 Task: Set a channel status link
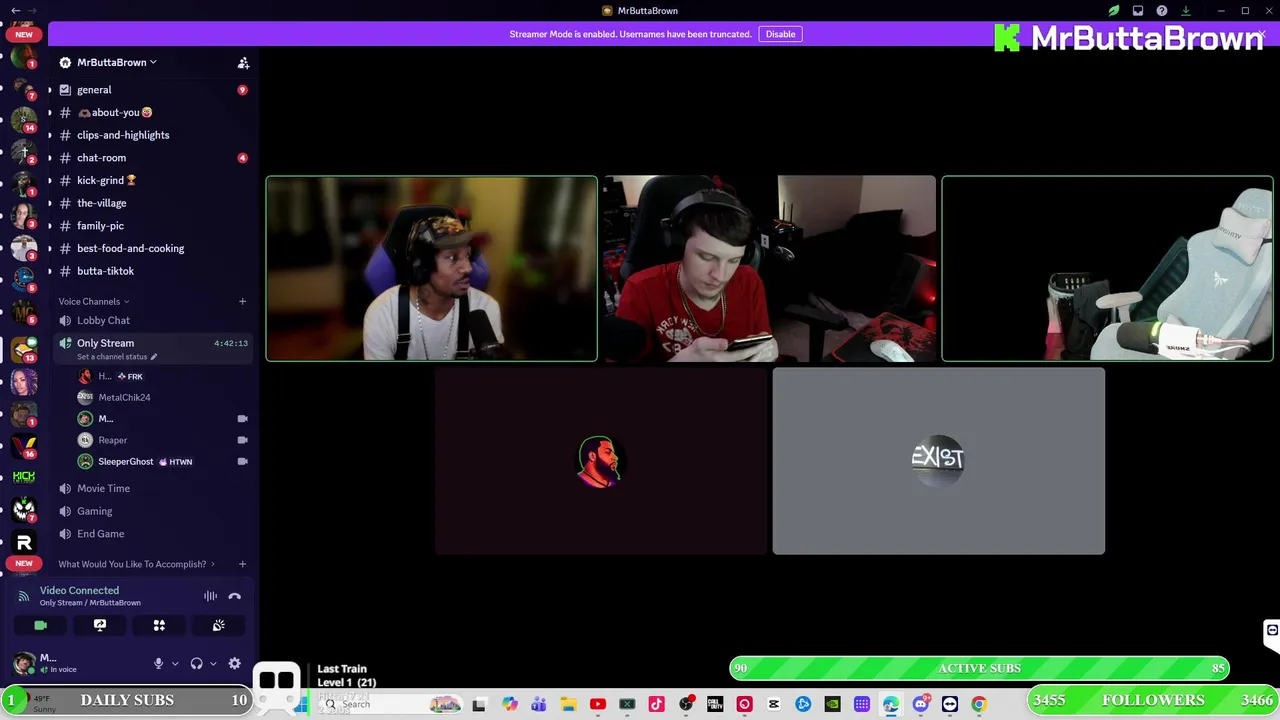click(116, 357)
